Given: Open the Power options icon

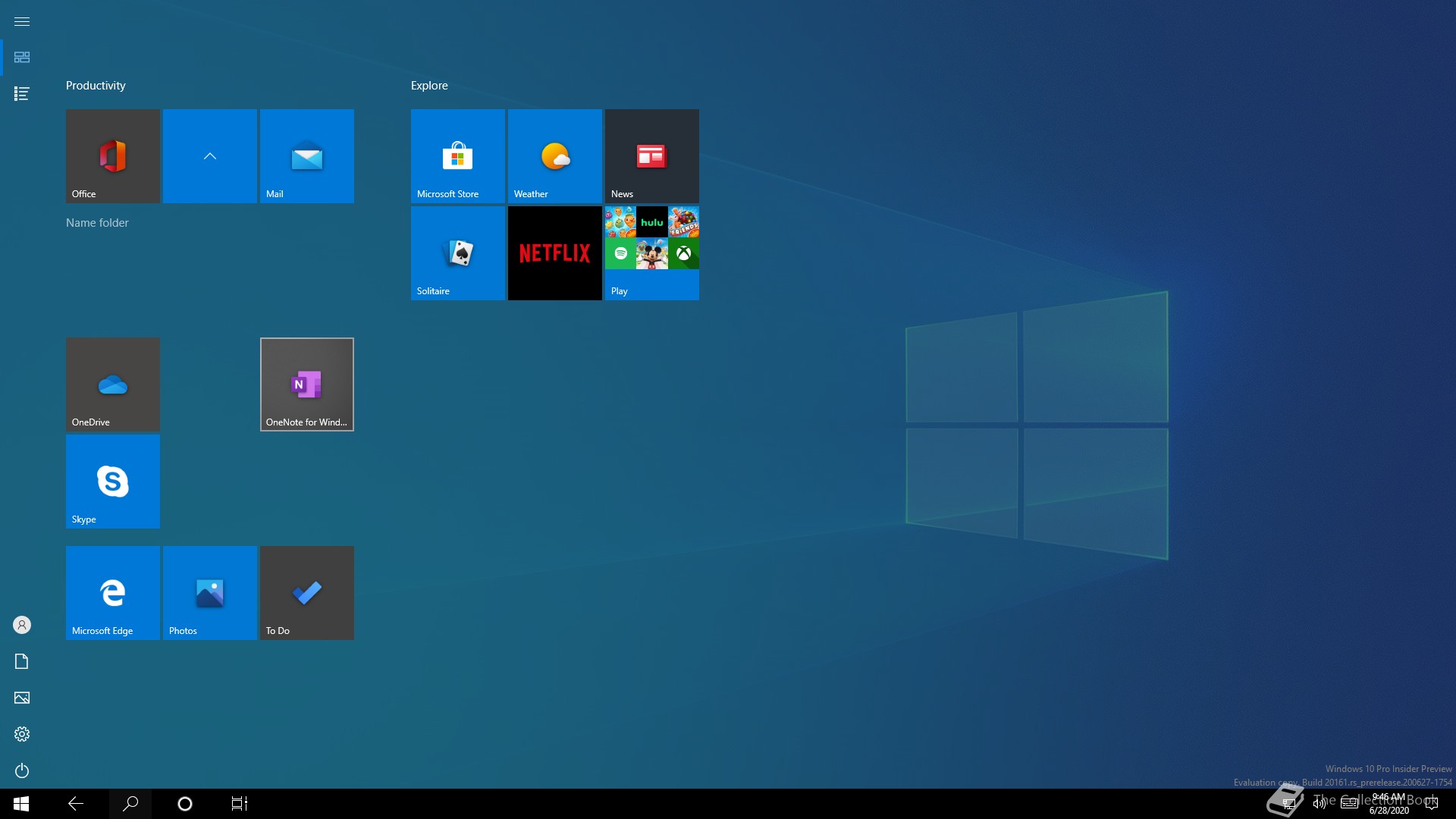Looking at the screenshot, I should (22, 770).
